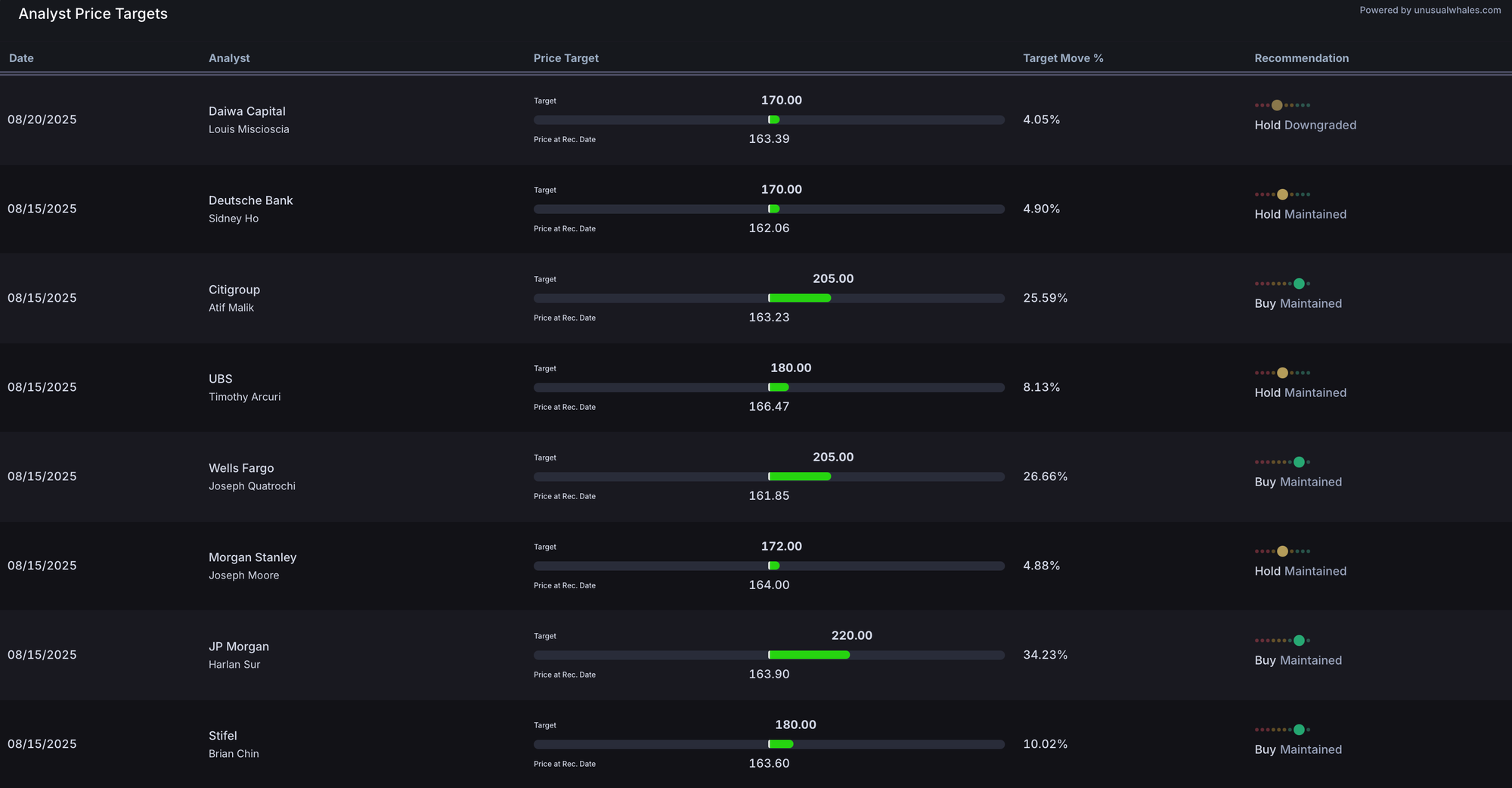Select the UBS firm name

click(221, 379)
